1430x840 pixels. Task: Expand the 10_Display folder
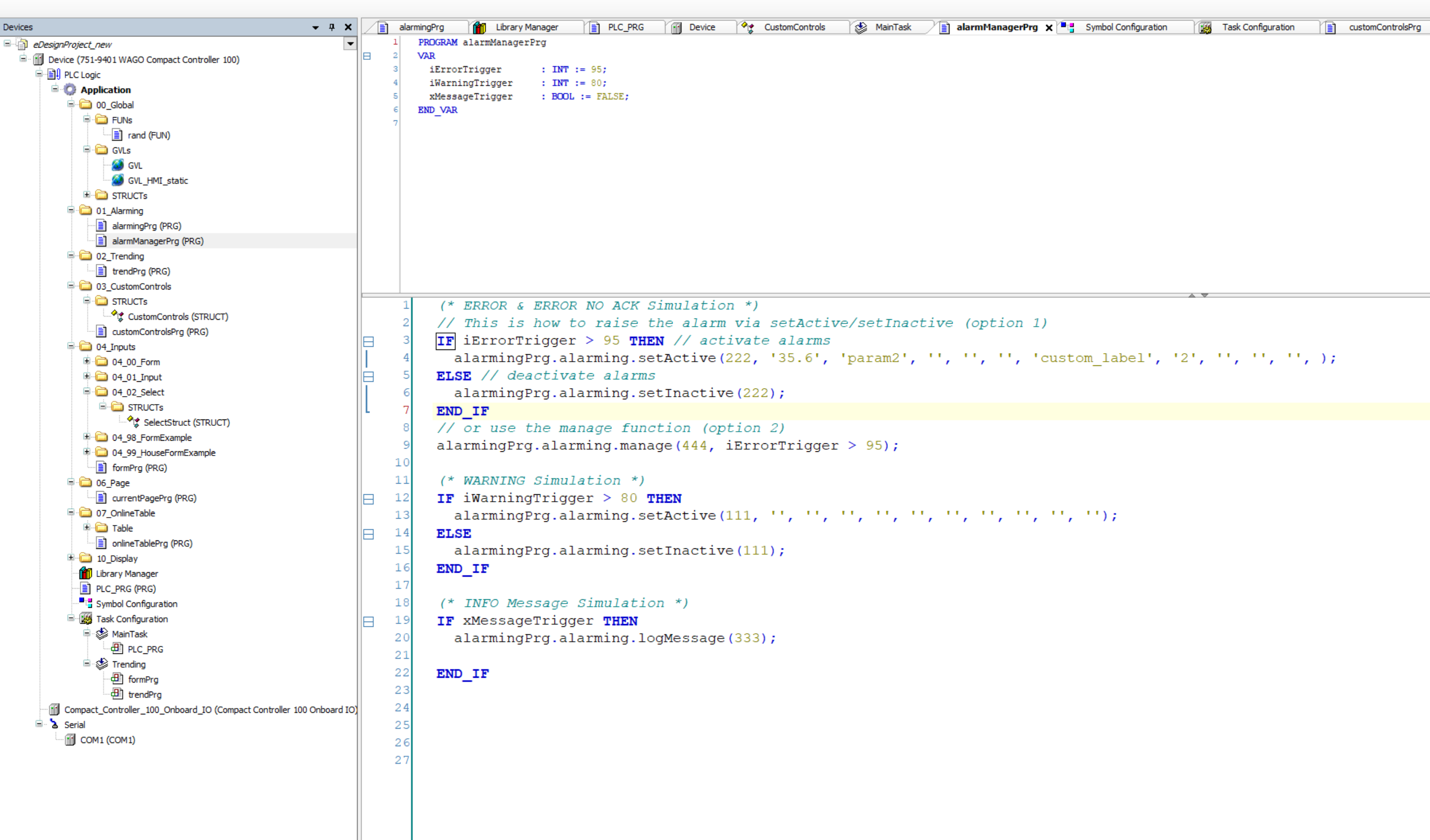click(71, 557)
